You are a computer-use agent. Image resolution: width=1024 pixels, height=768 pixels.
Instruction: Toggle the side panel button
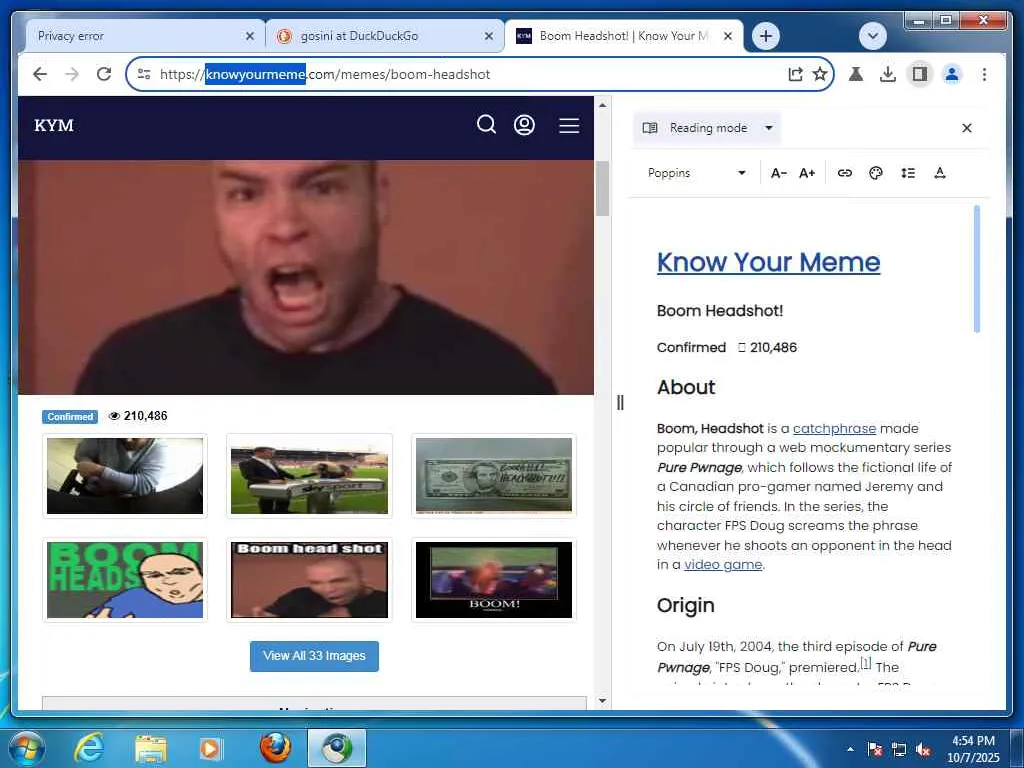920,74
